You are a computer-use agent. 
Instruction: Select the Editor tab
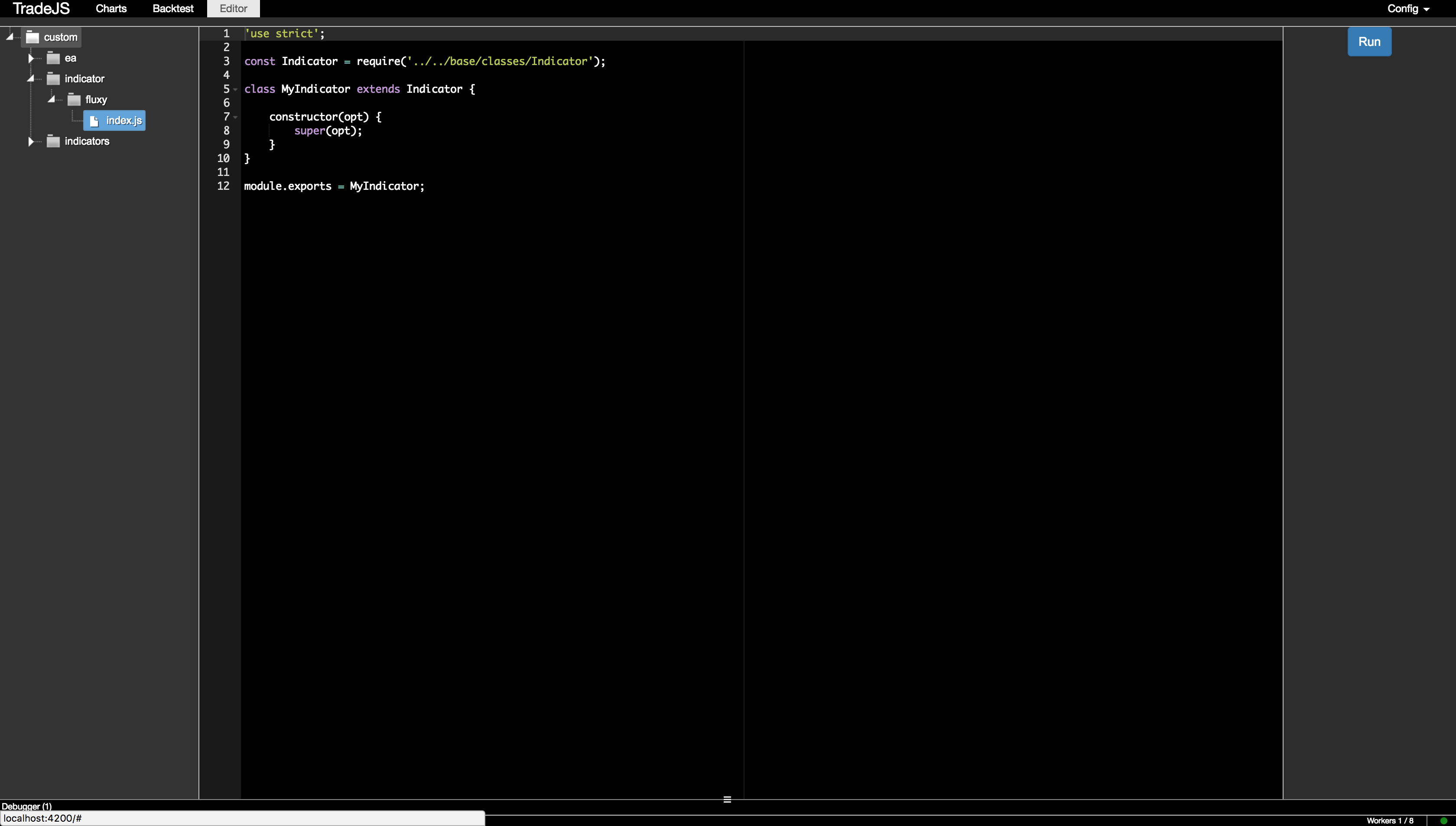click(x=233, y=9)
